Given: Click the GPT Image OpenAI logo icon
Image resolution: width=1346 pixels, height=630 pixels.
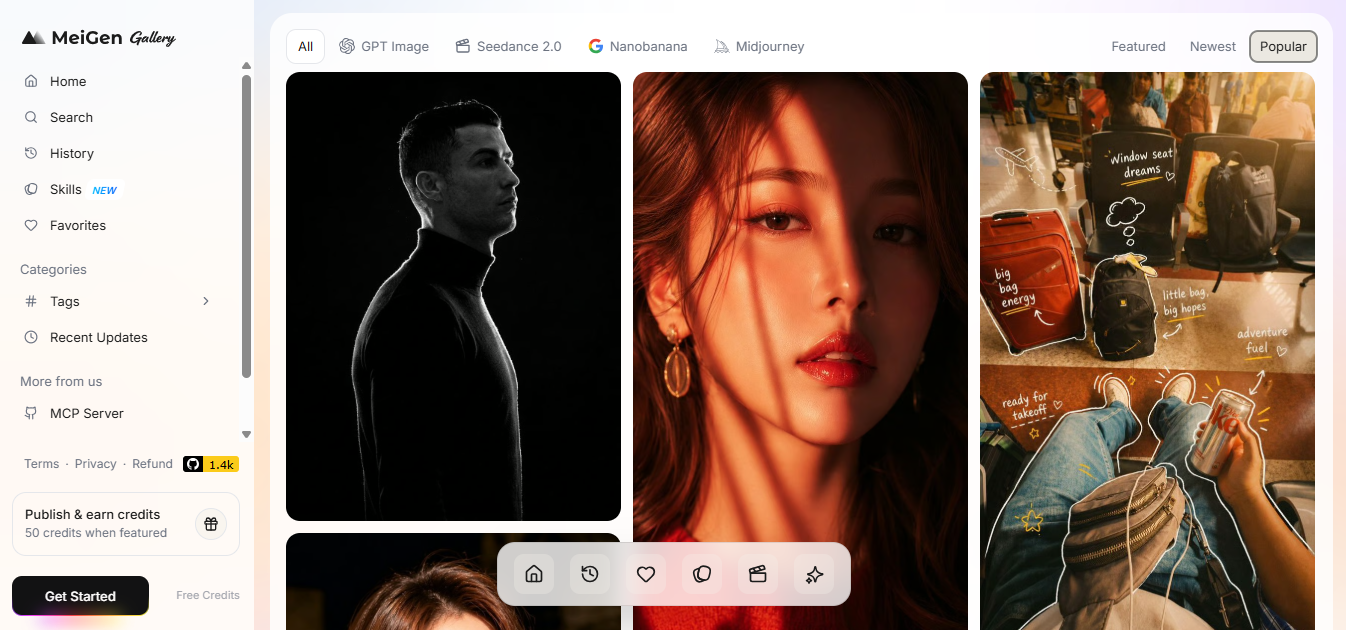Looking at the screenshot, I should pyautogui.click(x=347, y=46).
